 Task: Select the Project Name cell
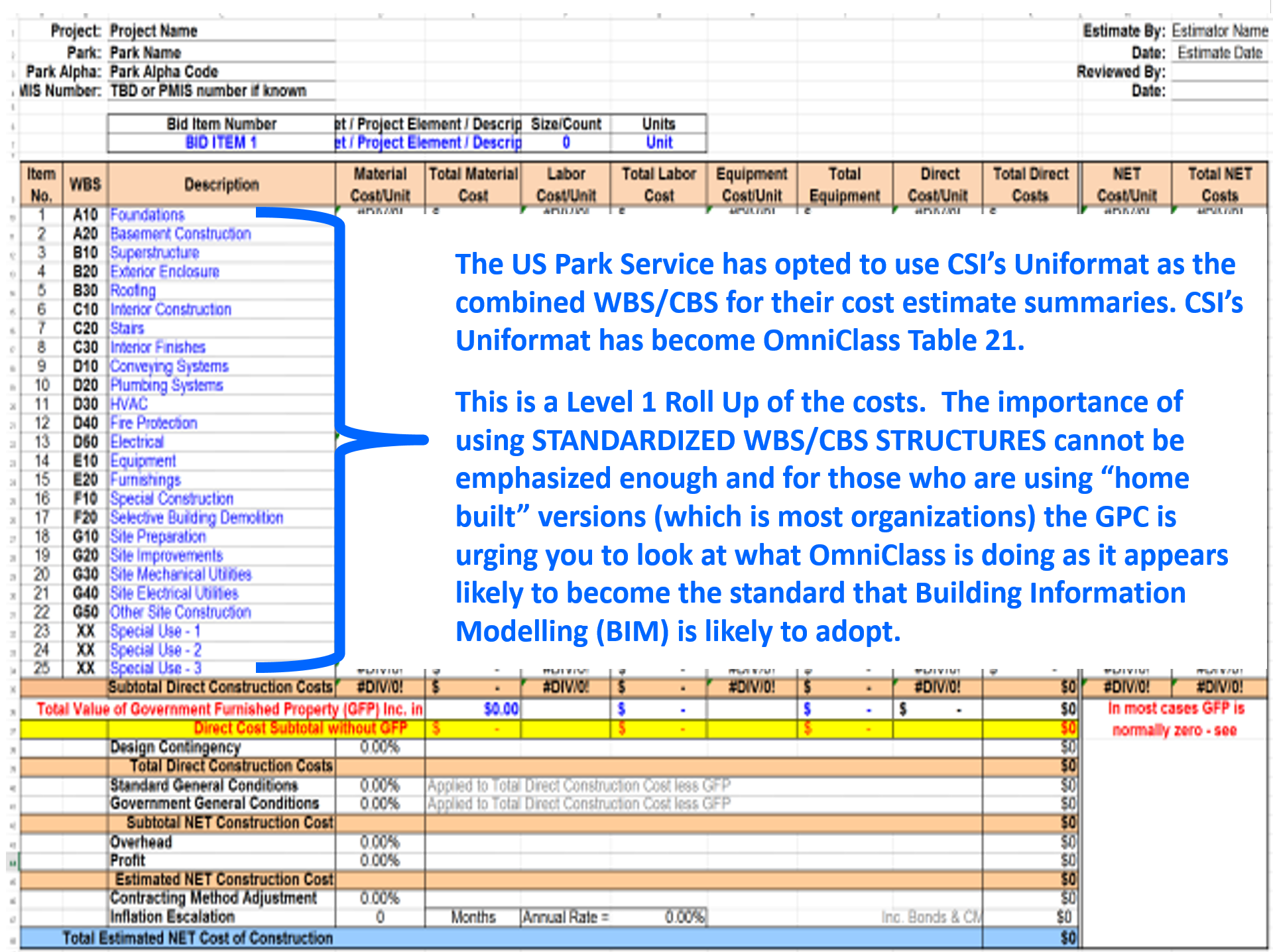pos(221,31)
